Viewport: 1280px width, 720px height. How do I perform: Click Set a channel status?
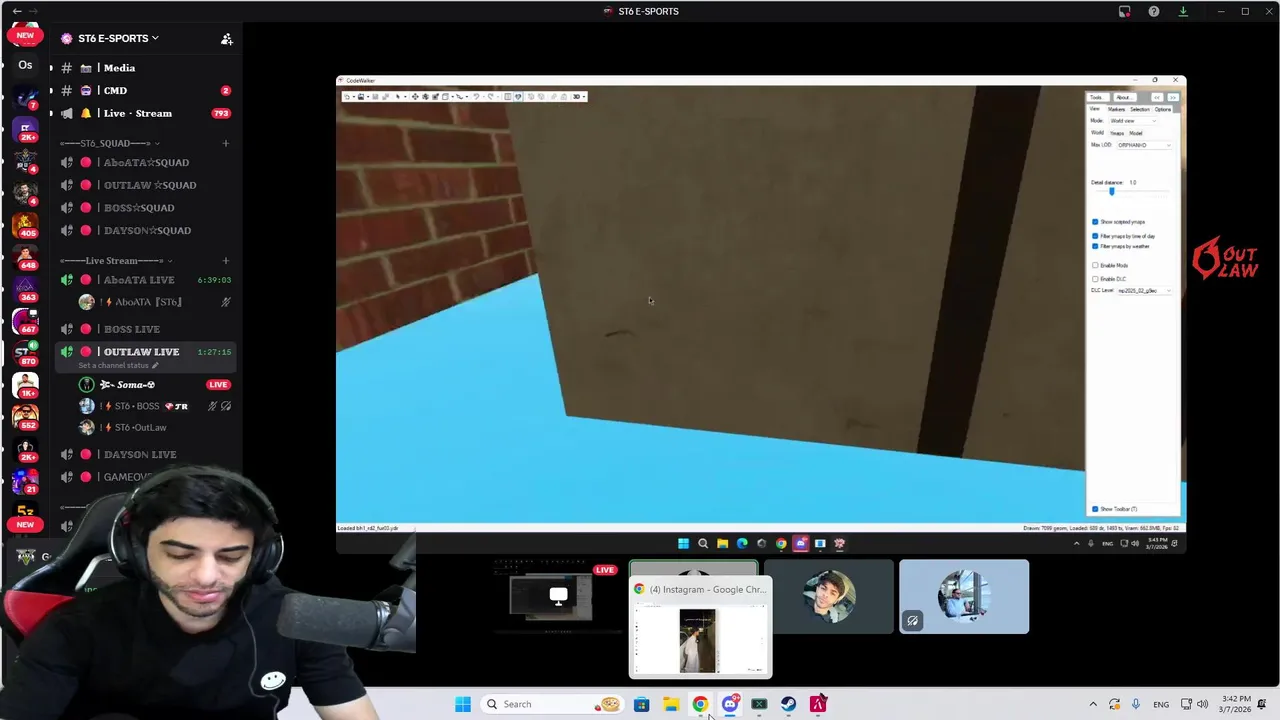pos(118,366)
